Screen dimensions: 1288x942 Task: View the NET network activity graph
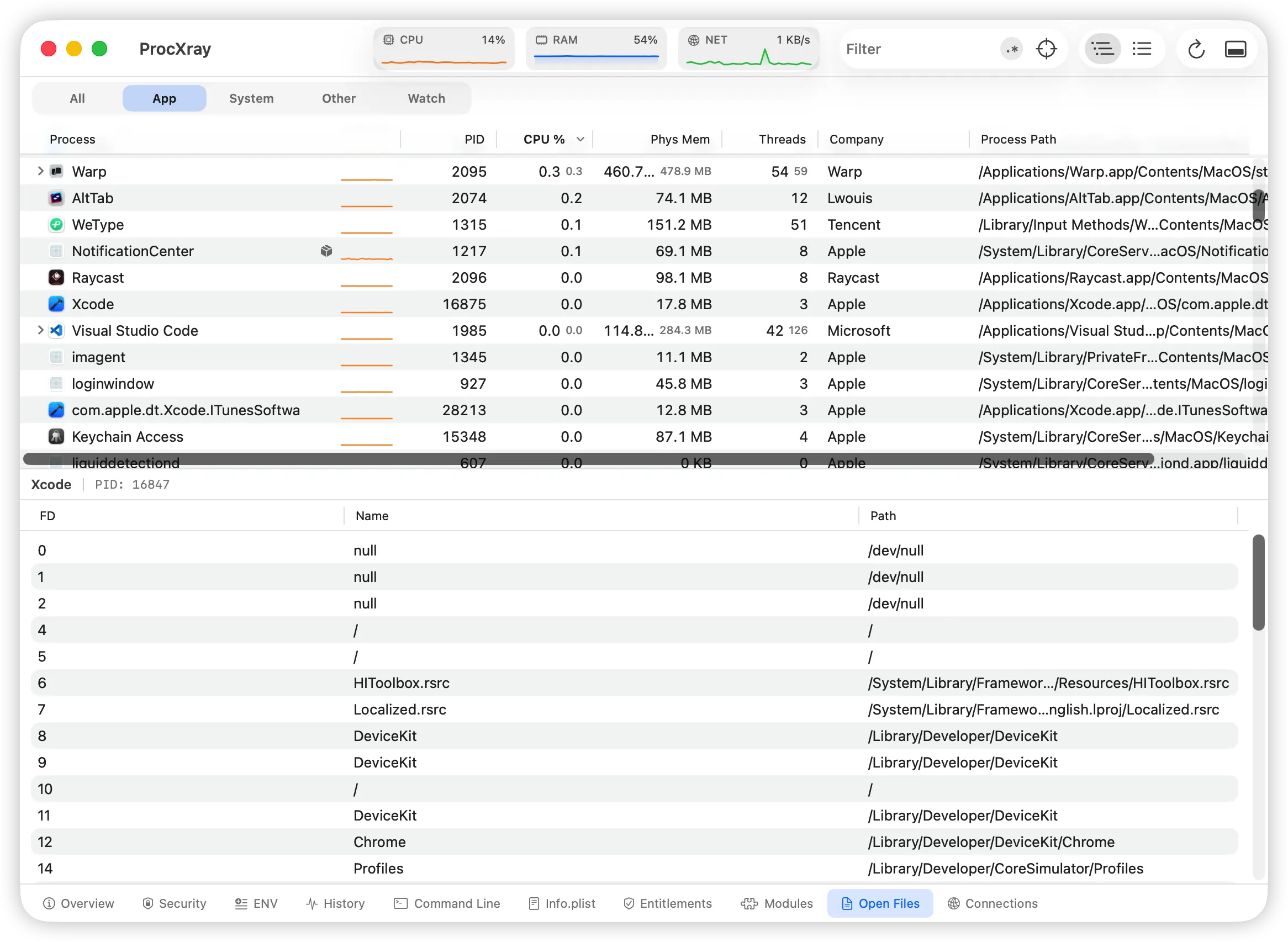click(749, 48)
